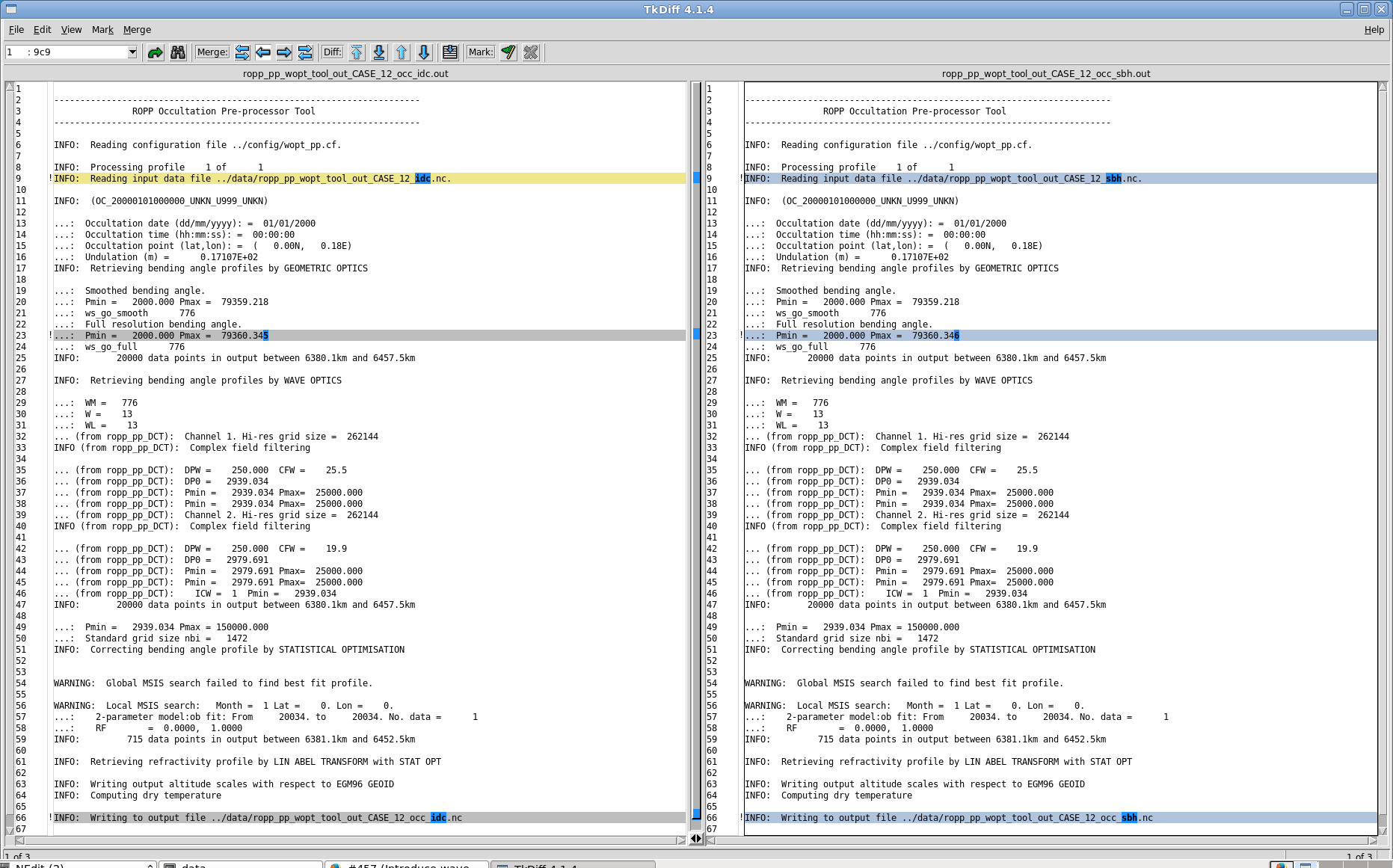Open the Merge menu
Viewport: 1393px width, 868px height.
click(x=137, y=30)
